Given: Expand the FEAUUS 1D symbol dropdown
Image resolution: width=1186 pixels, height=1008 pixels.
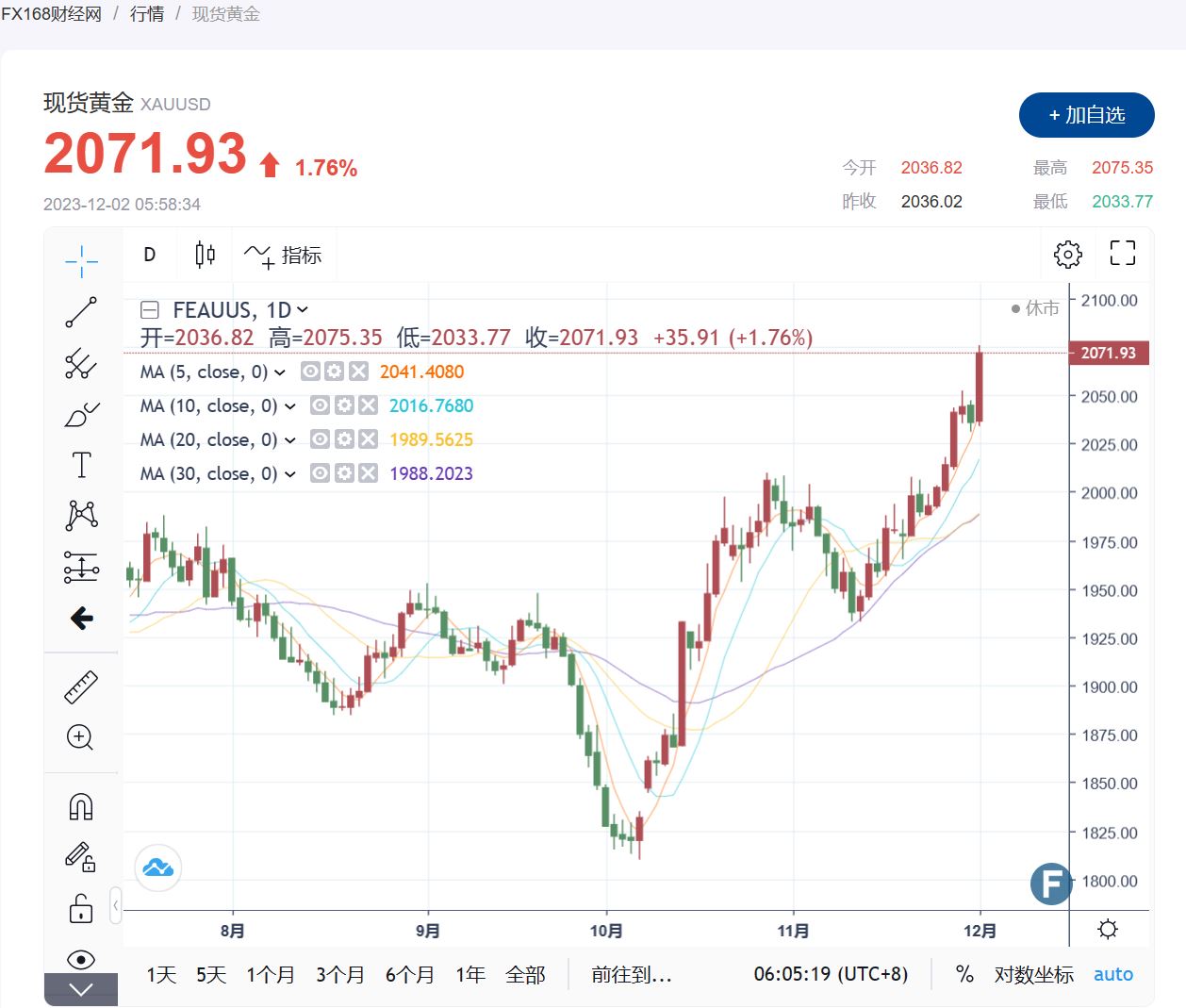Looking at the screenshot, I should [x=303, y=310].
